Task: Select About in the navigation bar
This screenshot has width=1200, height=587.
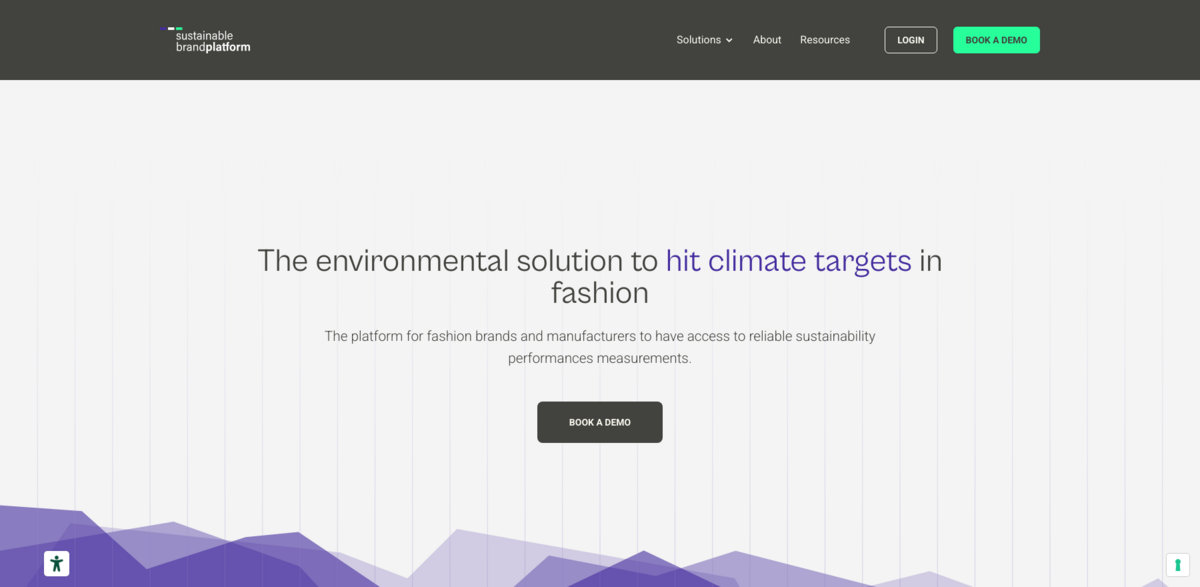Action: click(767, 40)
